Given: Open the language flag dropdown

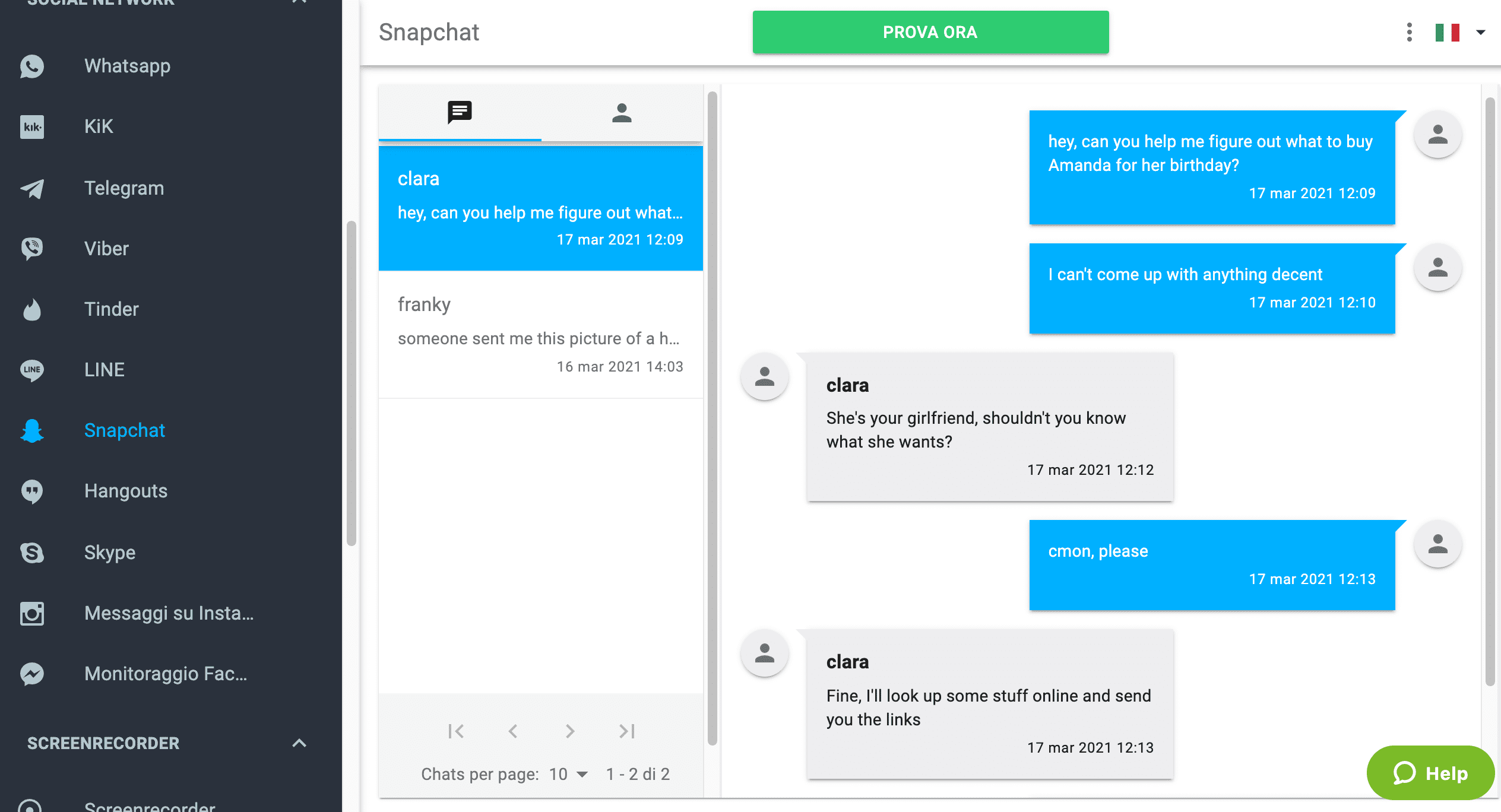Looking at the screenshot, I should click(1460, 32).
